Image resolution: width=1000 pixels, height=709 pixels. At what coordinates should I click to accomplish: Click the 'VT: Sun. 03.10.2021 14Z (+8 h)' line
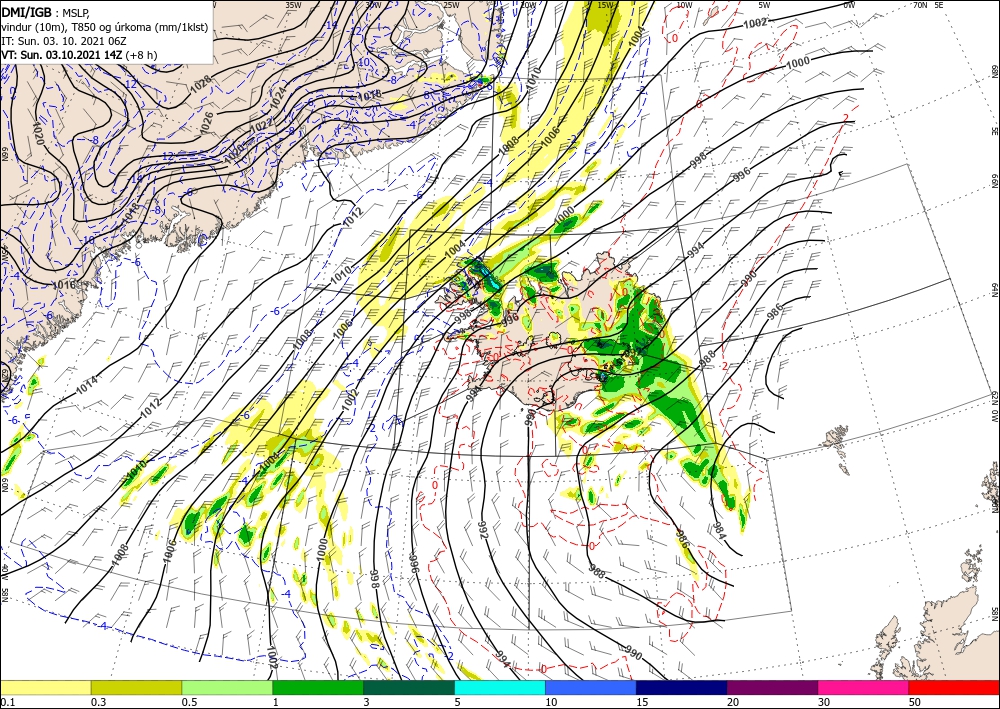click(79, 55)
